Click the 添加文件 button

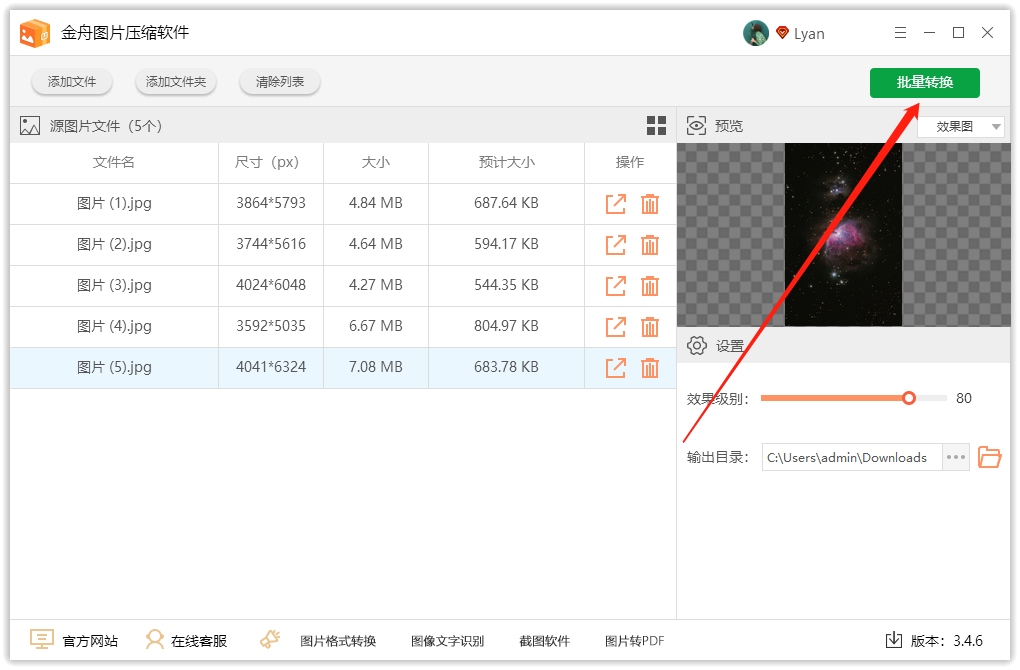pyautogui.click(x=71, y=82)
